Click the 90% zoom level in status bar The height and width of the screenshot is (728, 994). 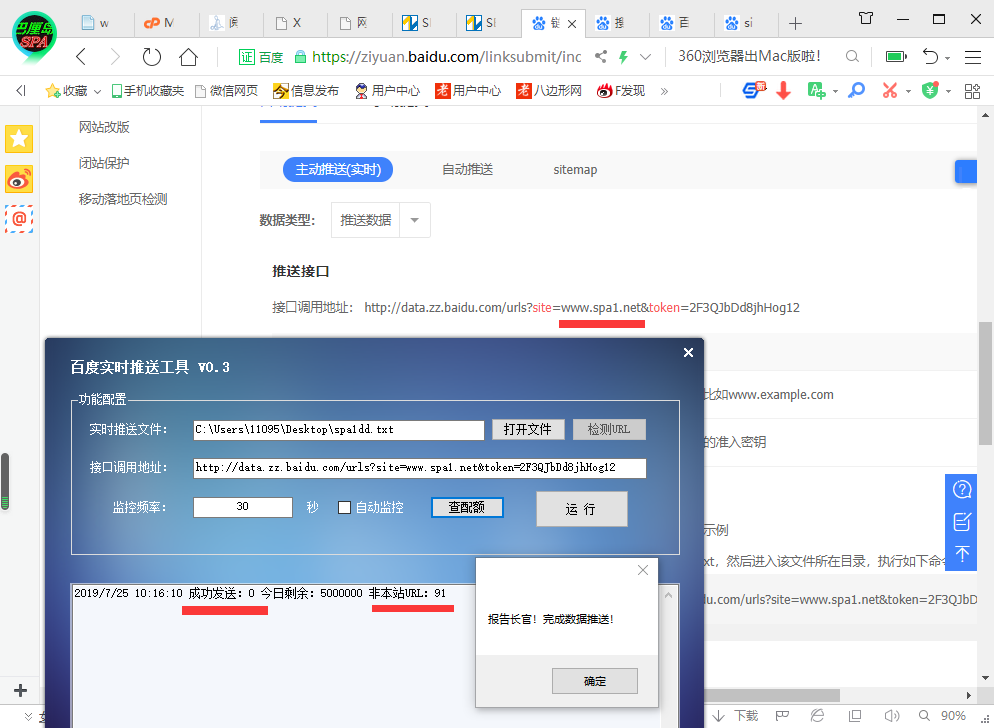[x=953, y=716]
